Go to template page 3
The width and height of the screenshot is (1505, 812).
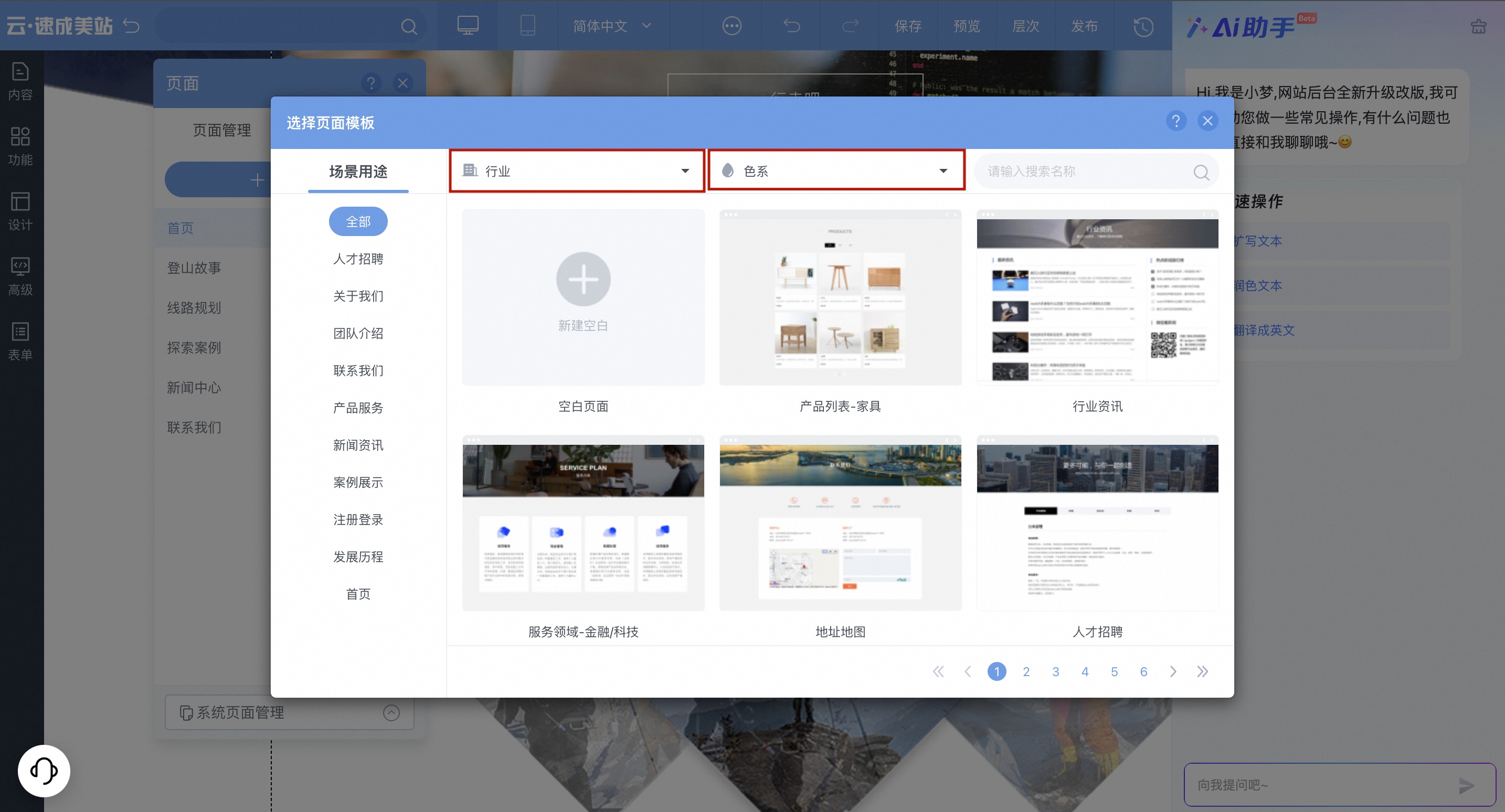pyautogui.click(x=1055, y=671)
